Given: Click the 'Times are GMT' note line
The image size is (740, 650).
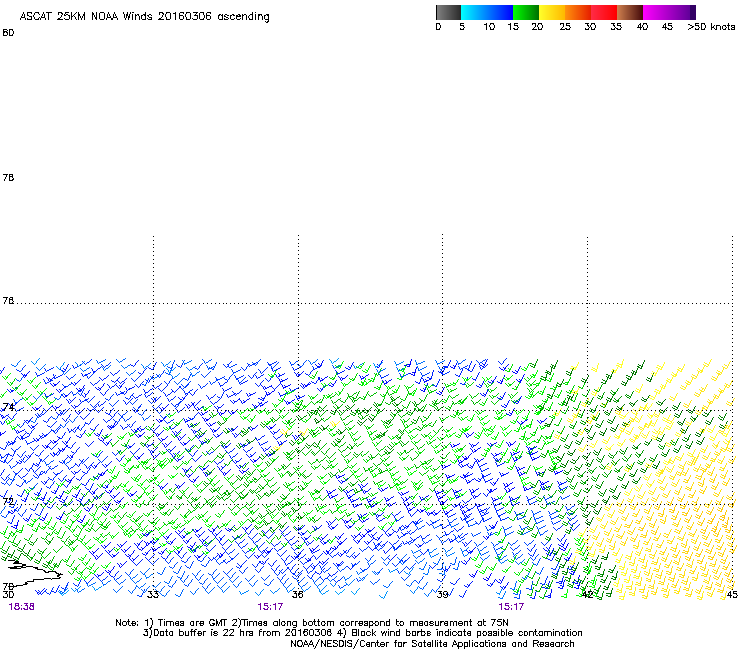Looking at the screenshot, I should point(312,623).
